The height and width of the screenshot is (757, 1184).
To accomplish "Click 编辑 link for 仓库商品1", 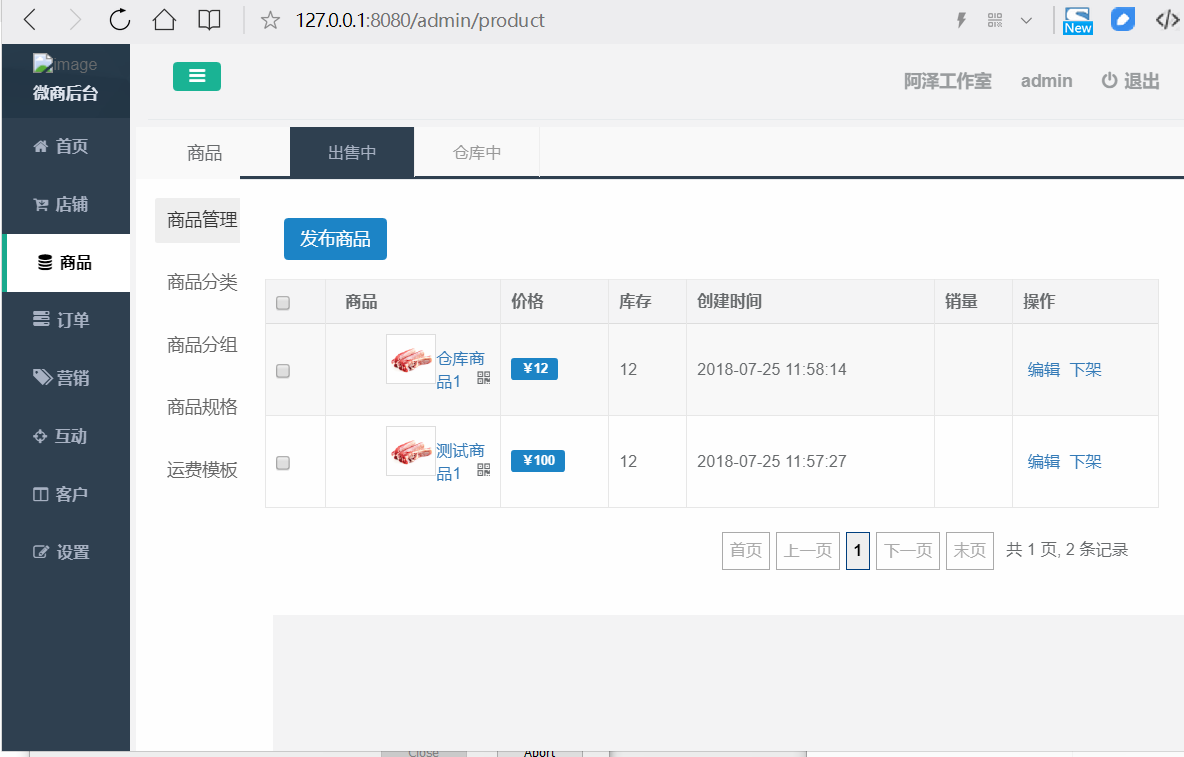I will coord(1043,370).
